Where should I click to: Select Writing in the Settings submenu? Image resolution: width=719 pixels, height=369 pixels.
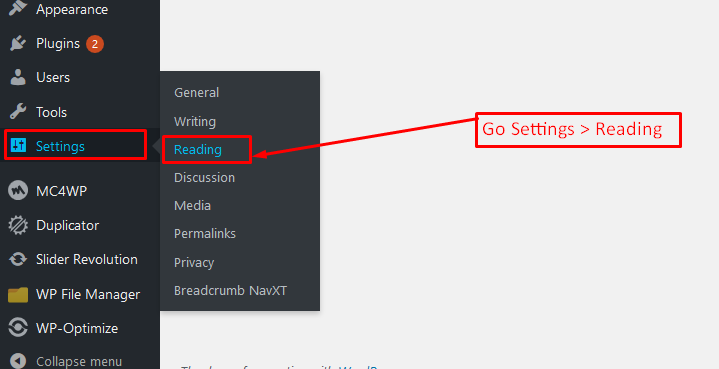point(195,121)
